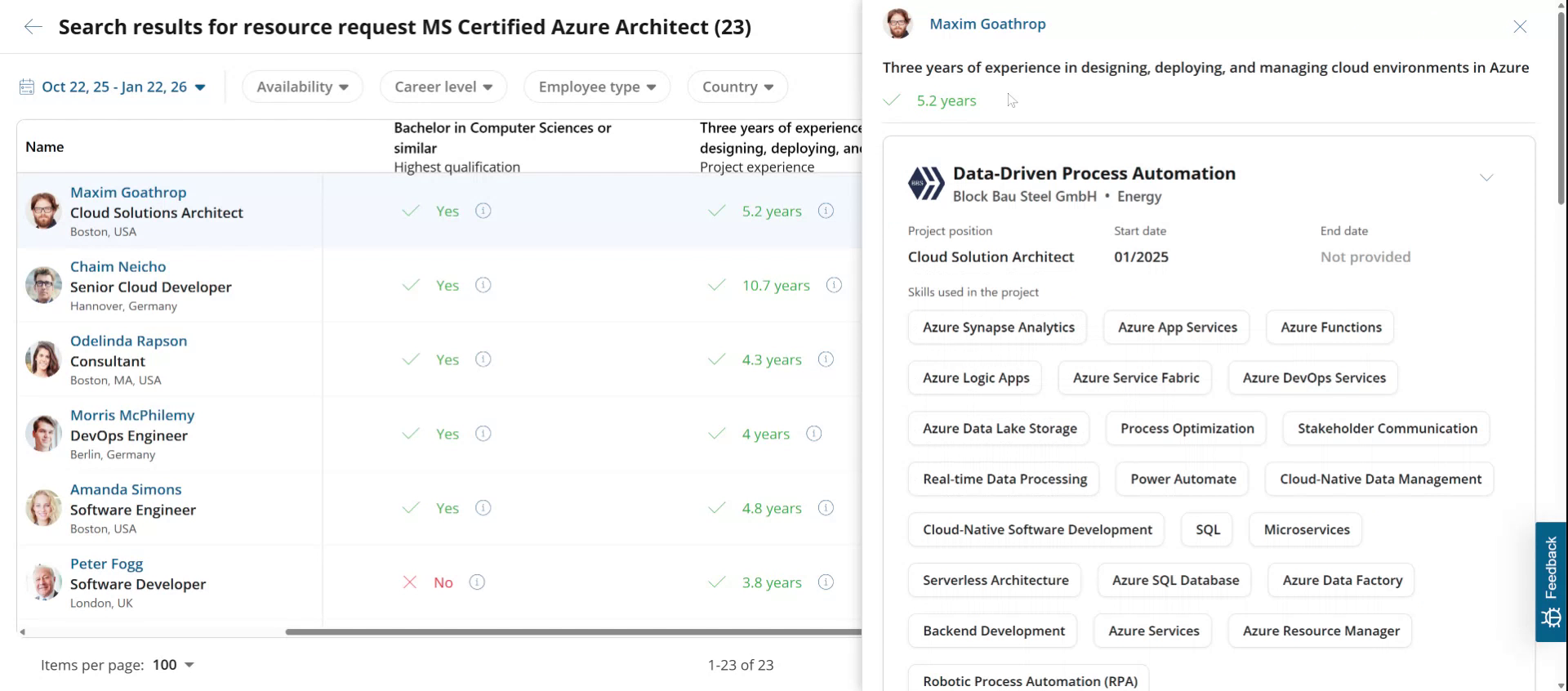This screenshot has height=691, width=1568.
Task: Open info icon for Morris McPhilemy's qualification
Action: pos(483,434)
